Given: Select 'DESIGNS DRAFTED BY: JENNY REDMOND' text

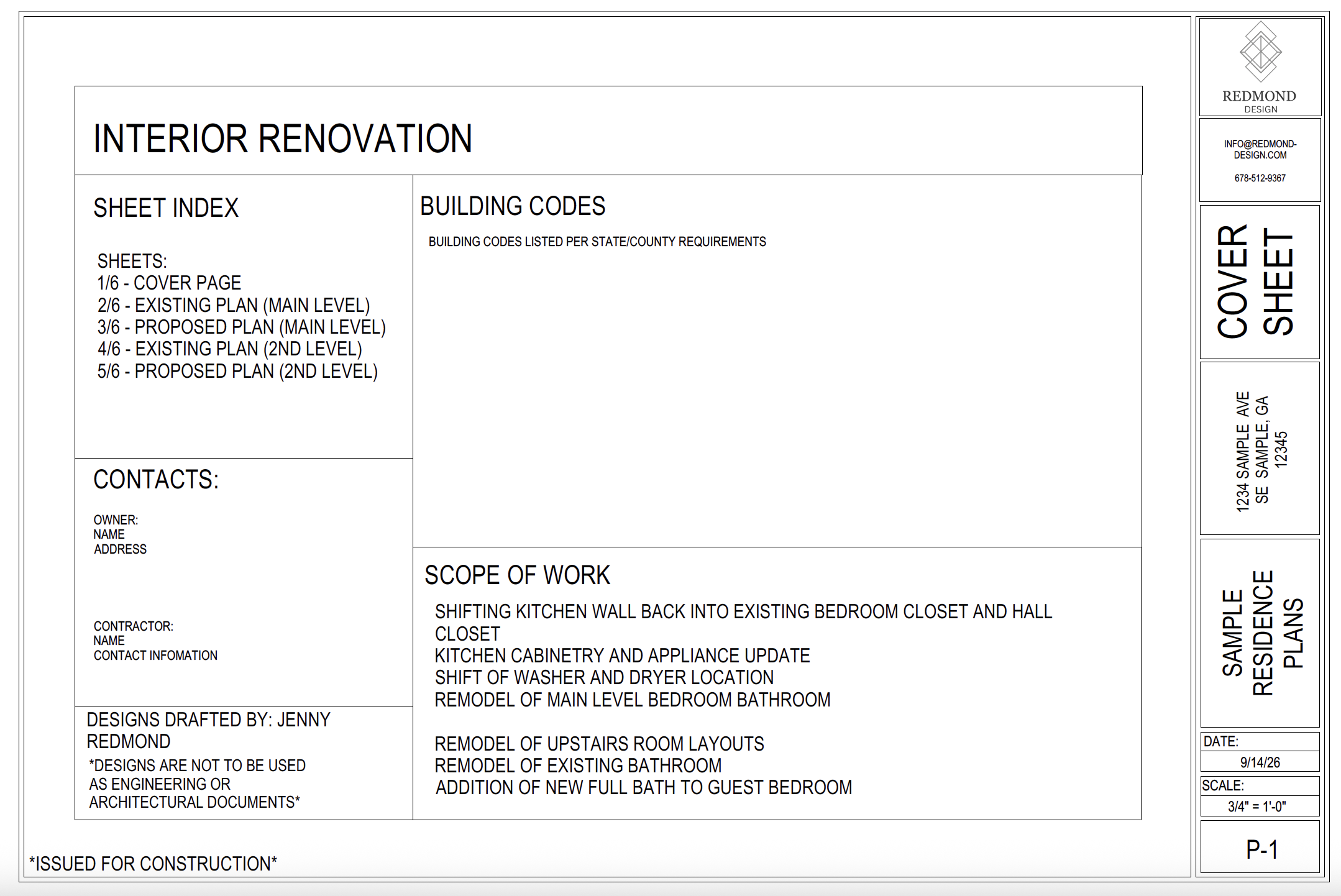Looking at the screenshot, I should (x=209, y=730).
